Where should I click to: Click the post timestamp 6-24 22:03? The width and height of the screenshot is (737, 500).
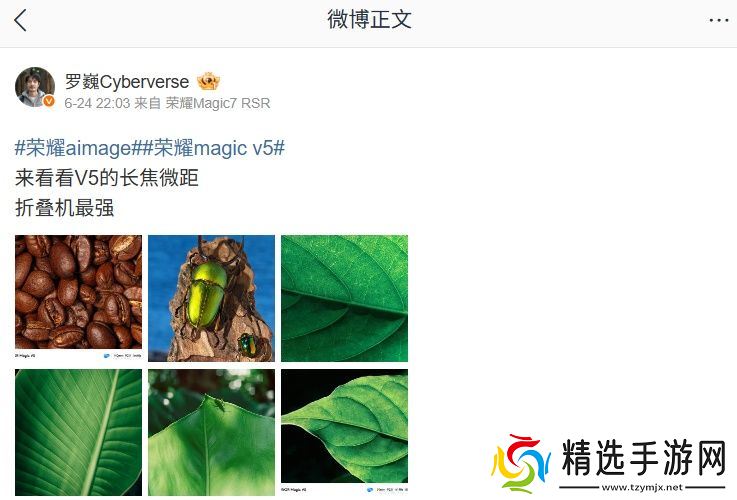tap(97, 103)
